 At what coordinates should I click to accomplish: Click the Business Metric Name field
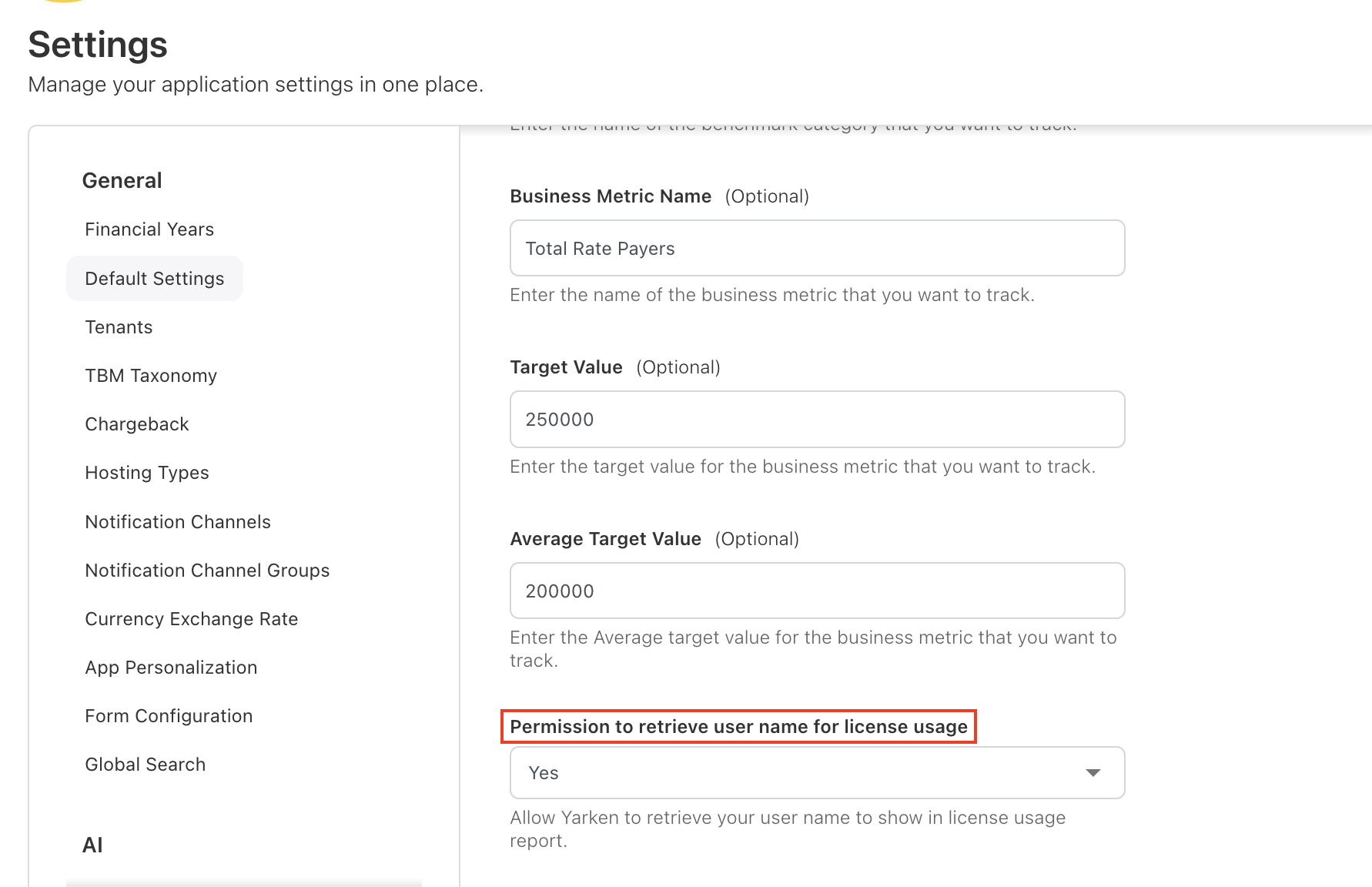(x=817, y=249)
